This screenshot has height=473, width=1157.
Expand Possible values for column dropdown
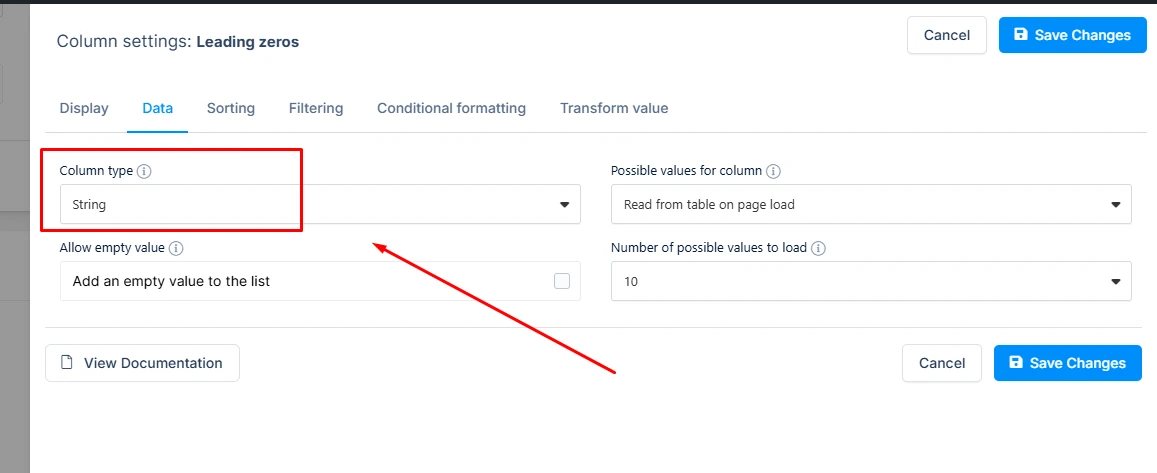point(871,204)
